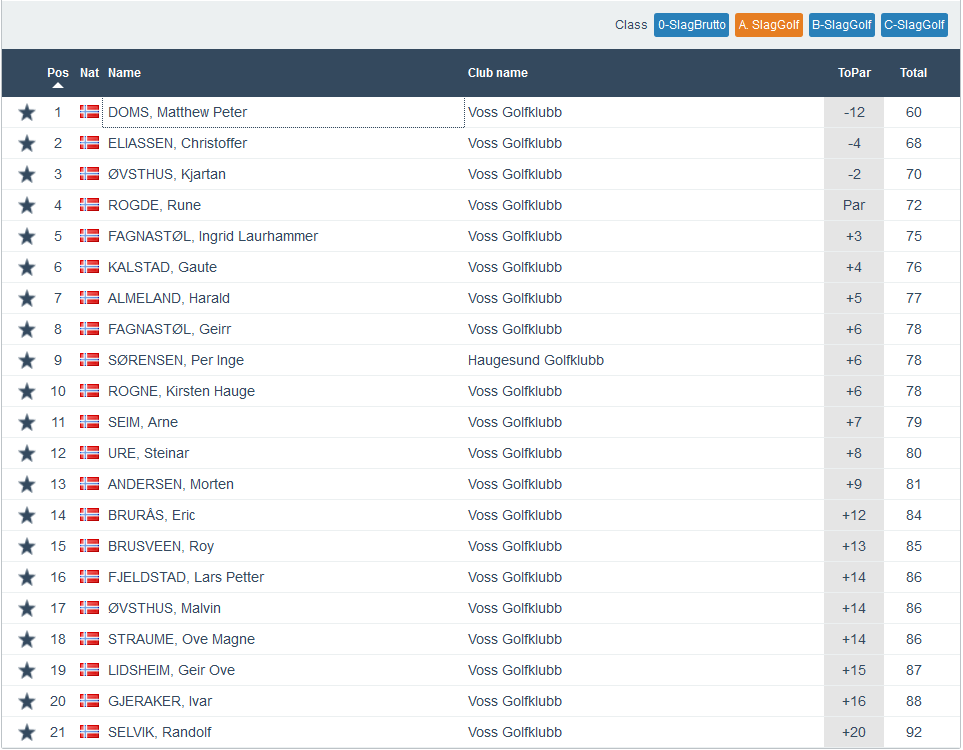
Task: Toggle star for ØVSTHUS, Malvin
Action: coord(27,609)
